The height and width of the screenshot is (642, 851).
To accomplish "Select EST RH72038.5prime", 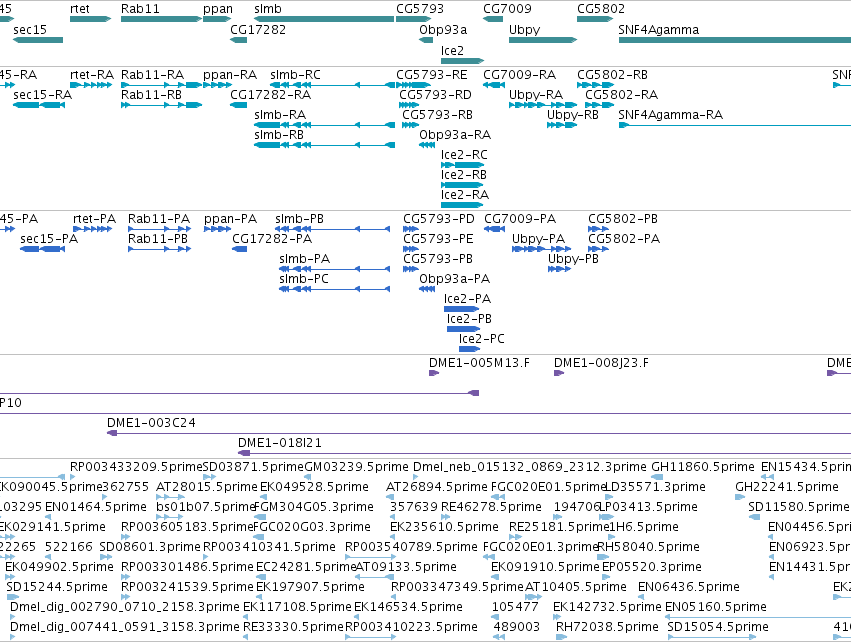I will 607,627.
